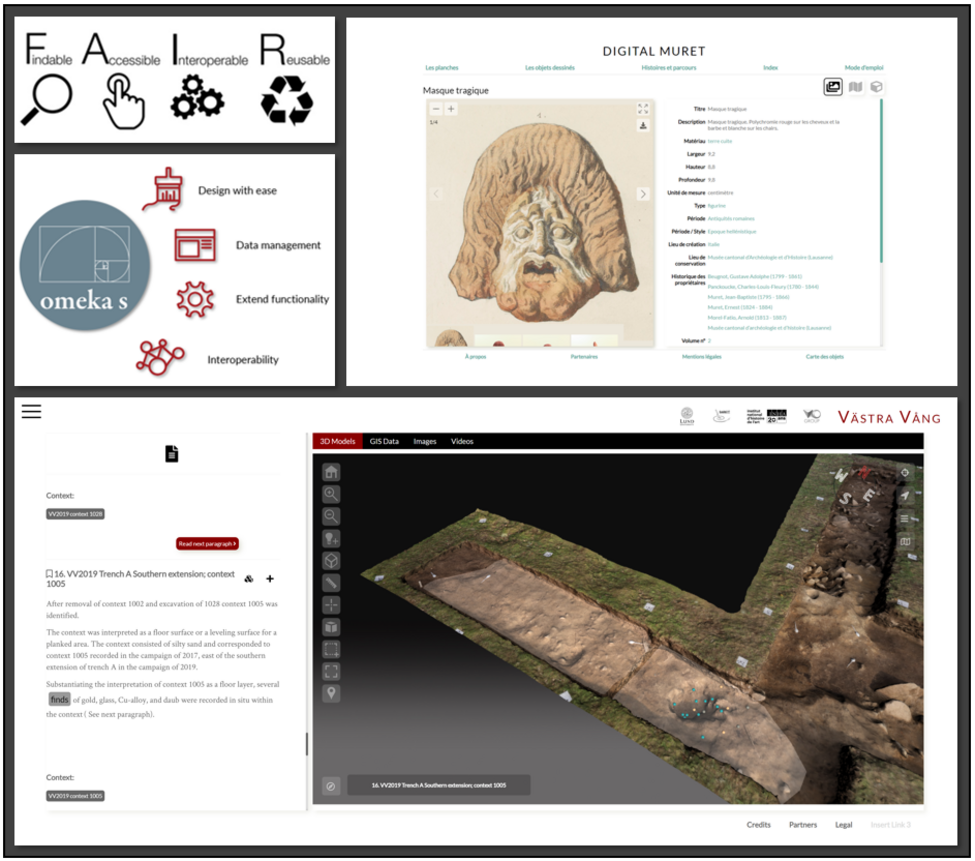Open the Images tab
Viewport: 975px width, 861px height.
click(x=425, y=441)
